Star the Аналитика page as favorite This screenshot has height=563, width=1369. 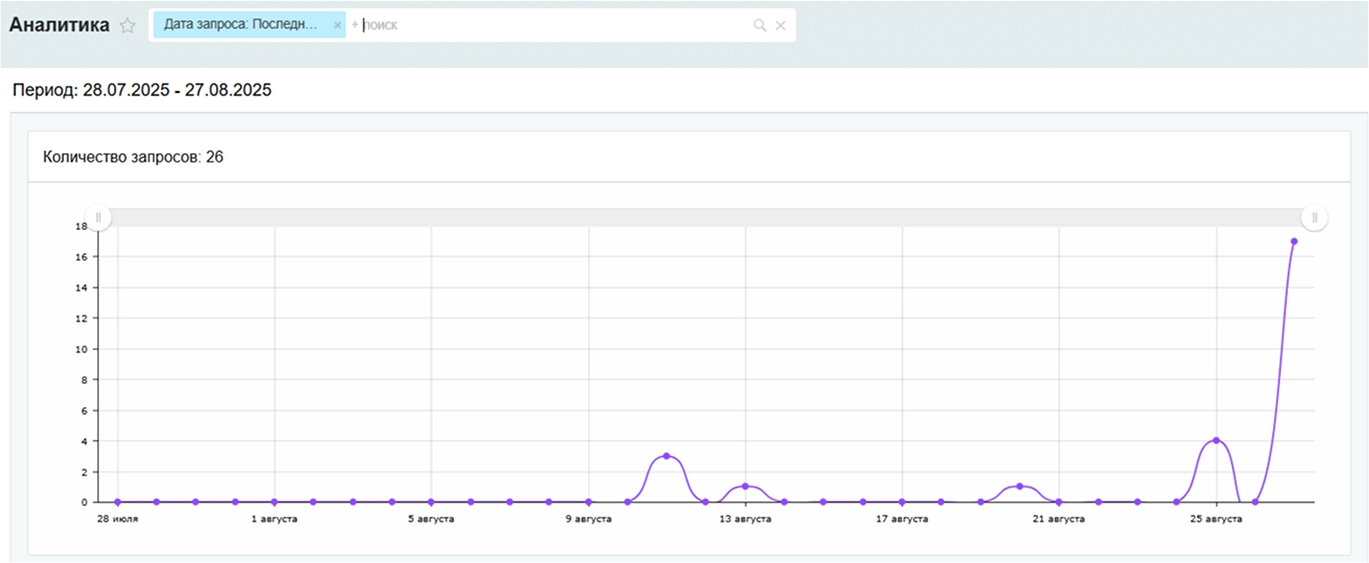tap(127, 26)
